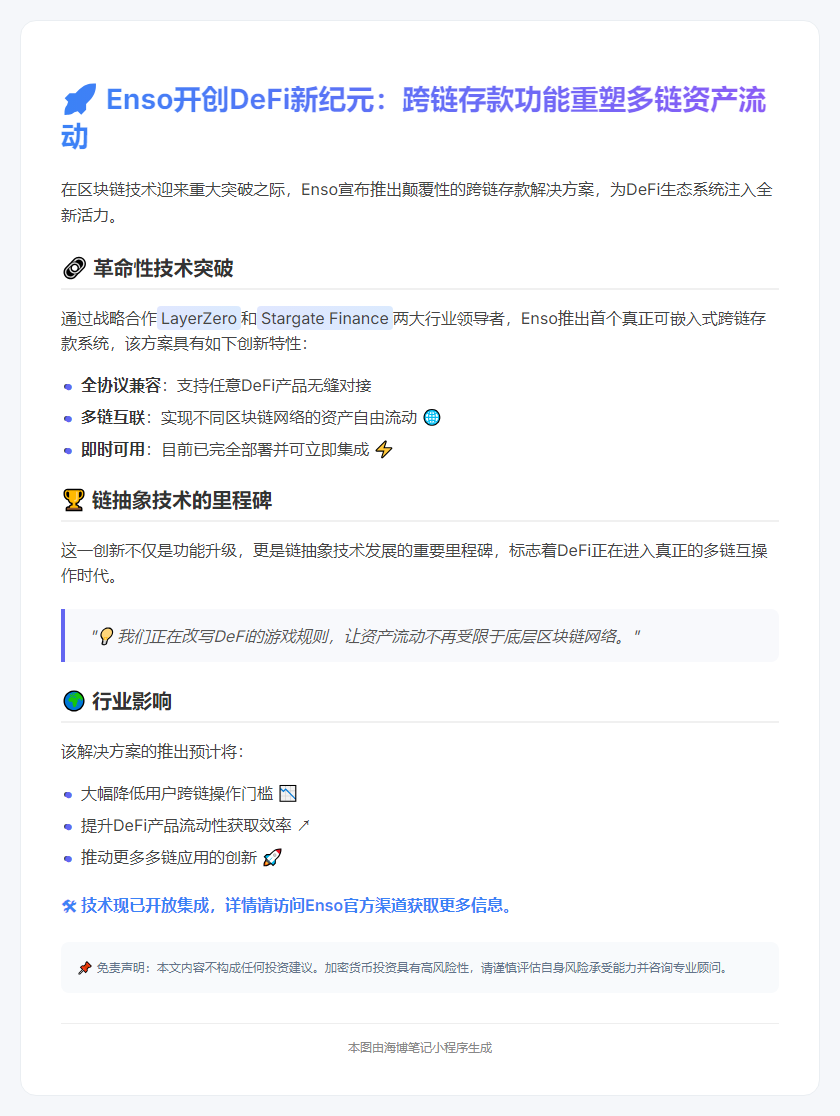
Task: Click the footer 本图由海博笔记小程序生成
Action: [x=420, y=1048]
